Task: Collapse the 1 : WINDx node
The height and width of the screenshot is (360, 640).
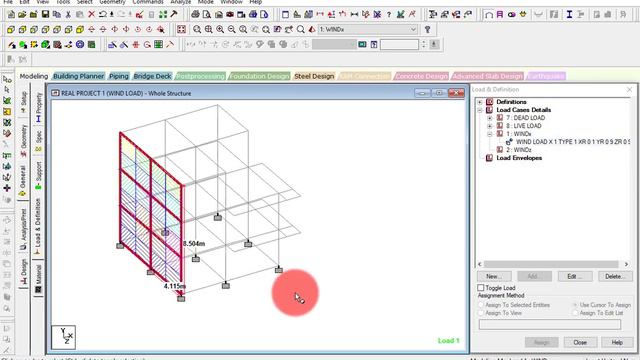Action: 490,134
